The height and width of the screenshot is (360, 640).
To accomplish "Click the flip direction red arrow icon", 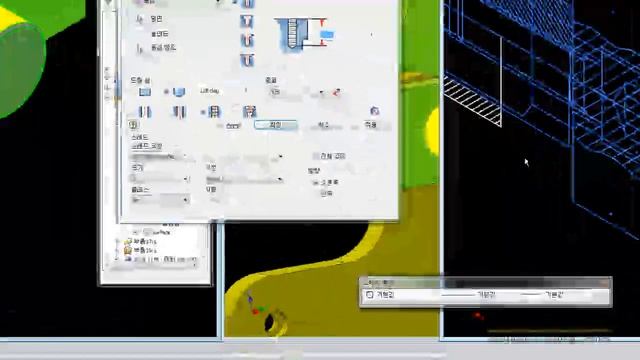I will tap(336, 92).
